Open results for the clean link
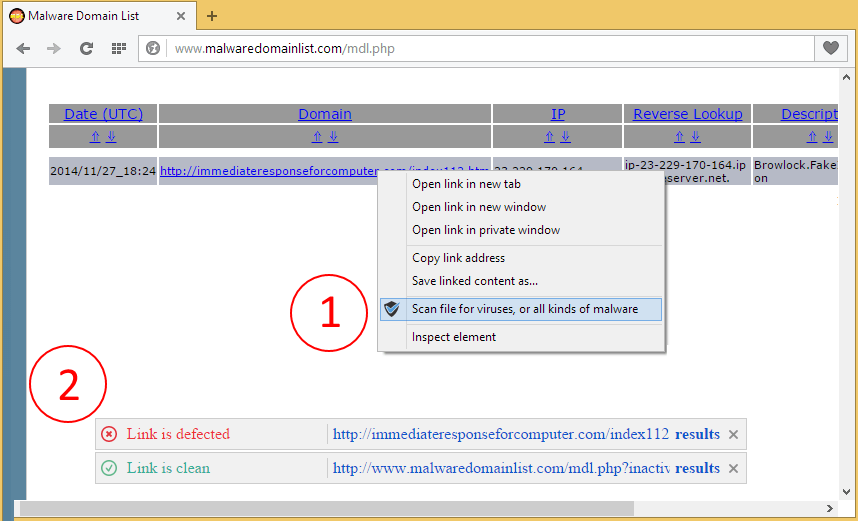Image resolution: width=858 pixels, height=521 pixels. pyautogui.click(x=697, y=468)
